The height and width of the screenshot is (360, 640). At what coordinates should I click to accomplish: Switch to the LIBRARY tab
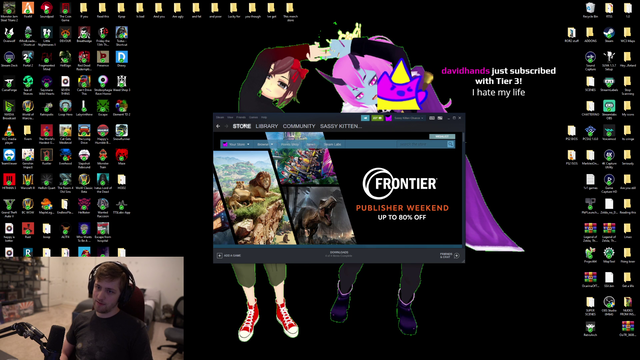[x=267, y=126]
